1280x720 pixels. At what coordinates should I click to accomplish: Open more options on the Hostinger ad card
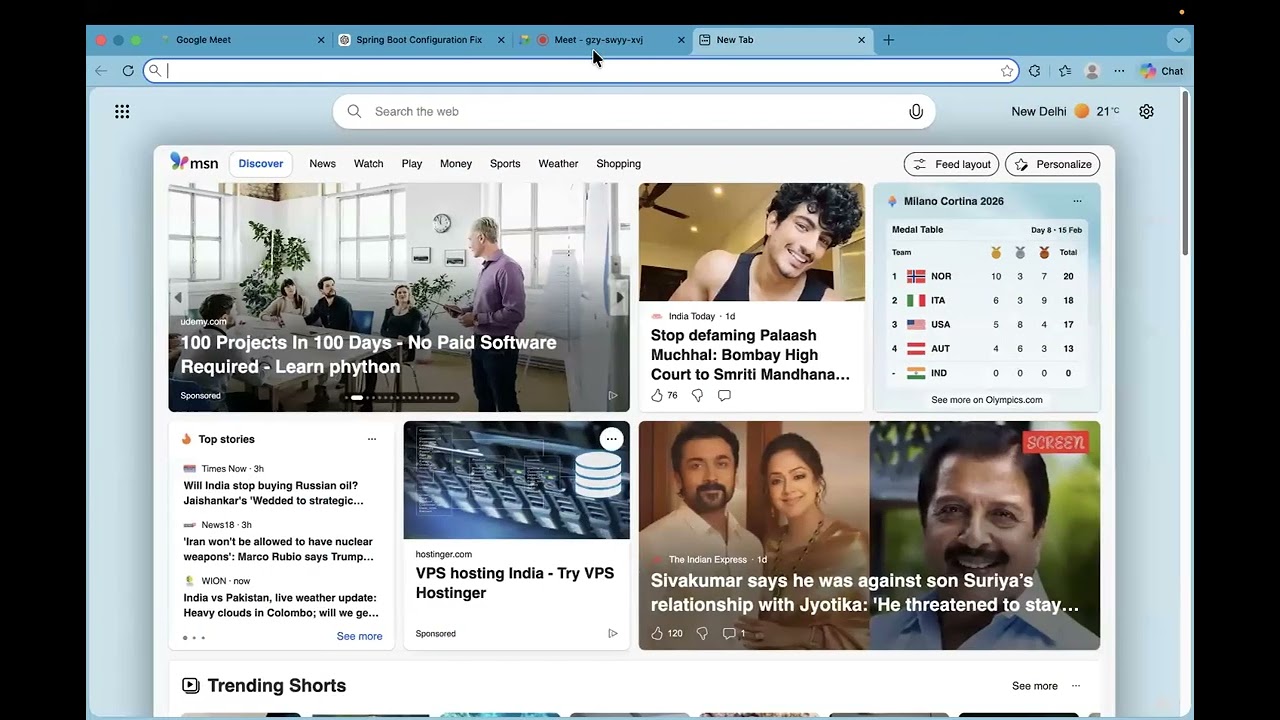click(611, 439)
